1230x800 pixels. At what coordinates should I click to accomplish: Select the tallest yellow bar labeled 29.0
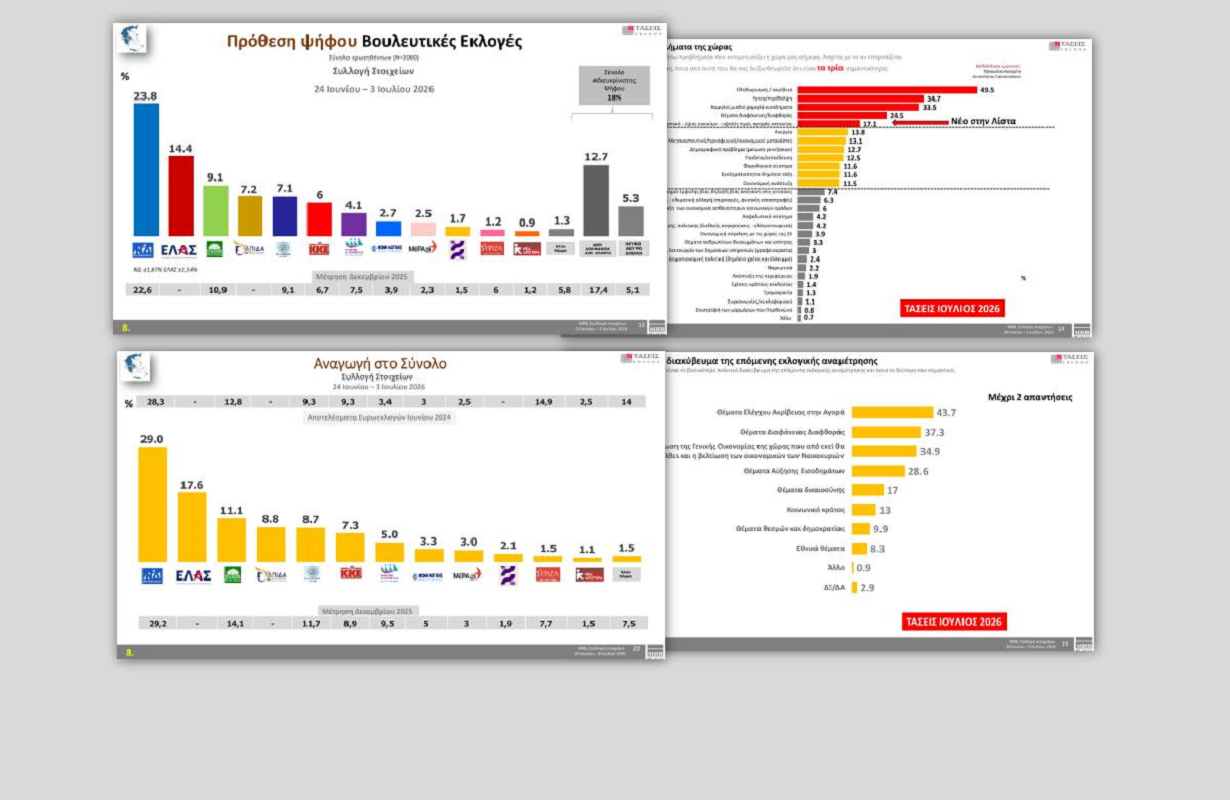pyautogui.click(x=152, y=504)
